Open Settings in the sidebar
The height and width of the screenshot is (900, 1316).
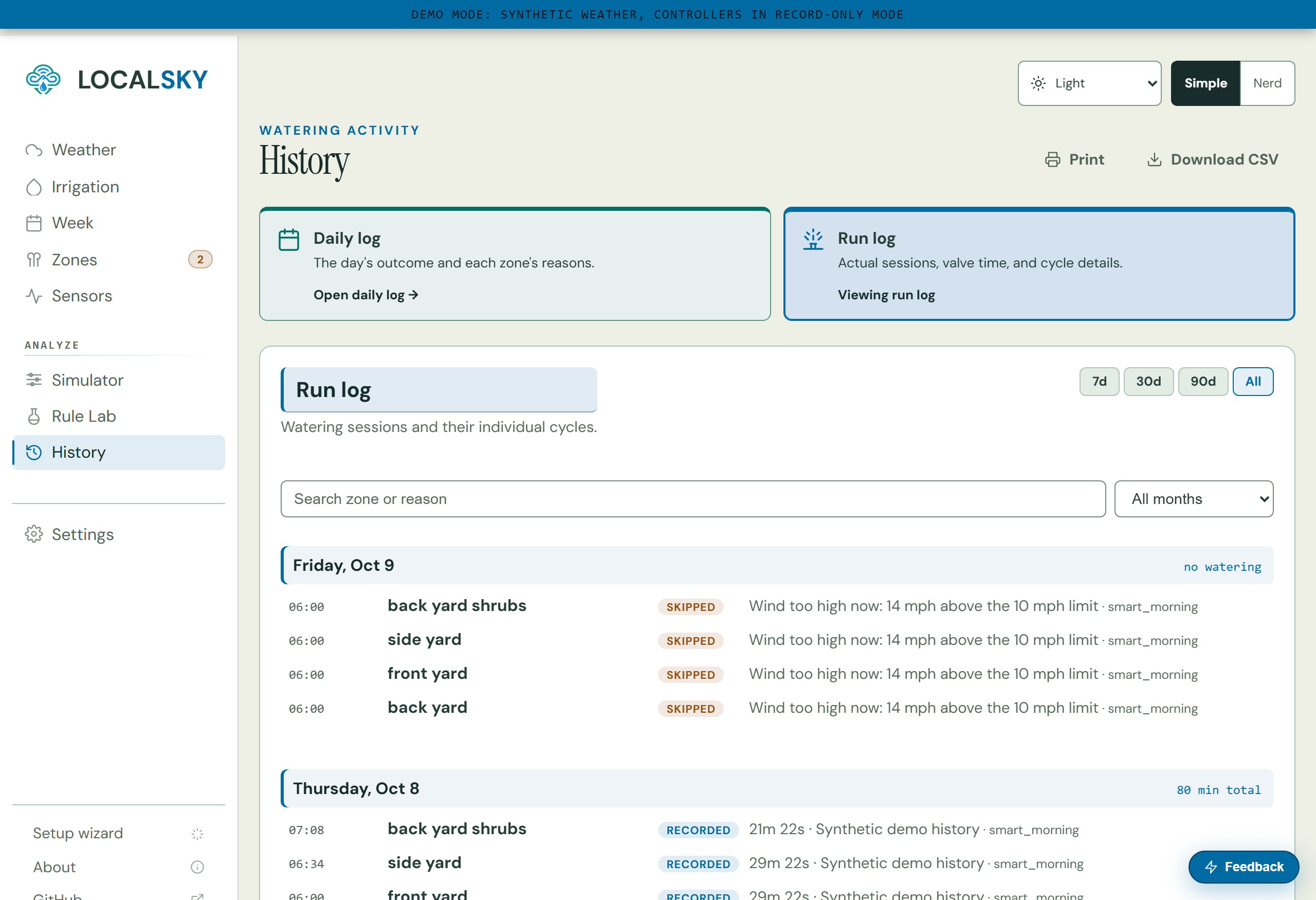tap(119, 534)
